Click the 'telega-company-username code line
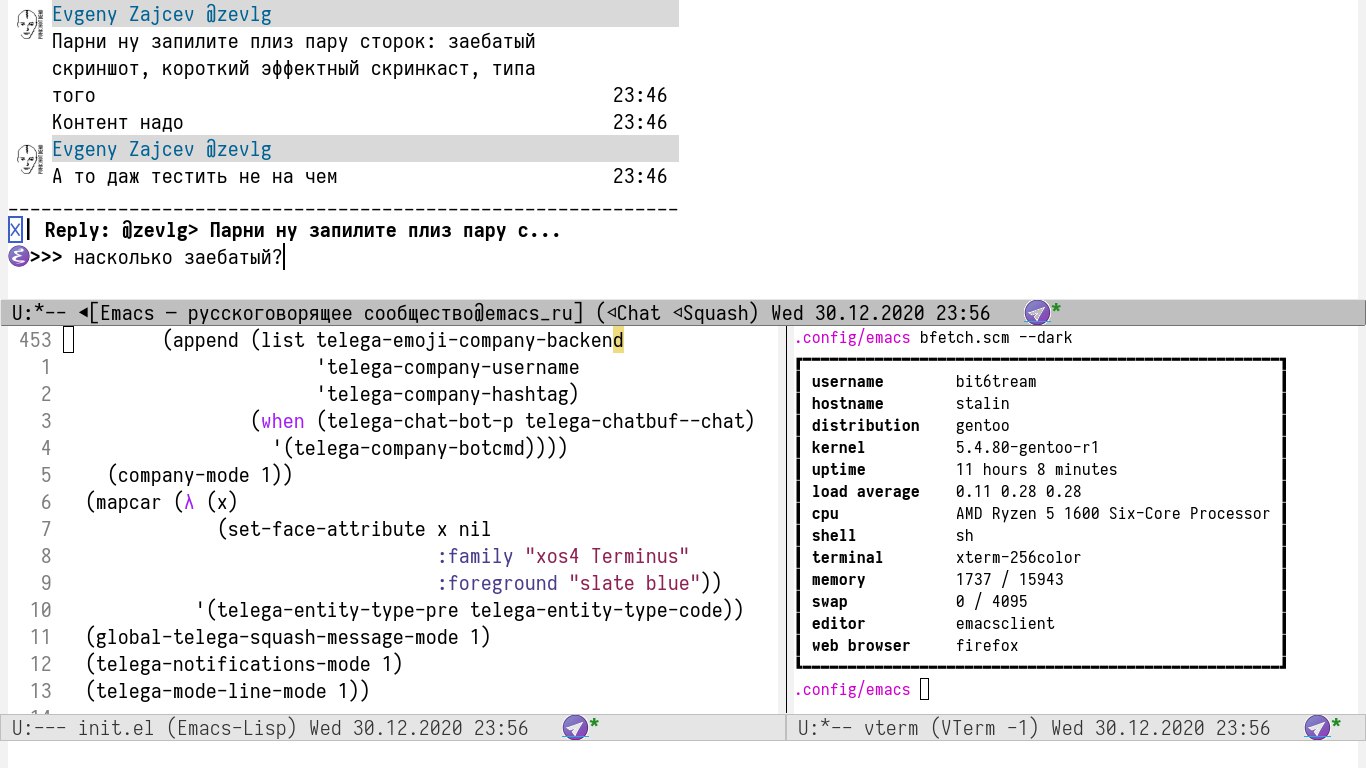This screenshot has height=768, width=1366. coord(448,367)
